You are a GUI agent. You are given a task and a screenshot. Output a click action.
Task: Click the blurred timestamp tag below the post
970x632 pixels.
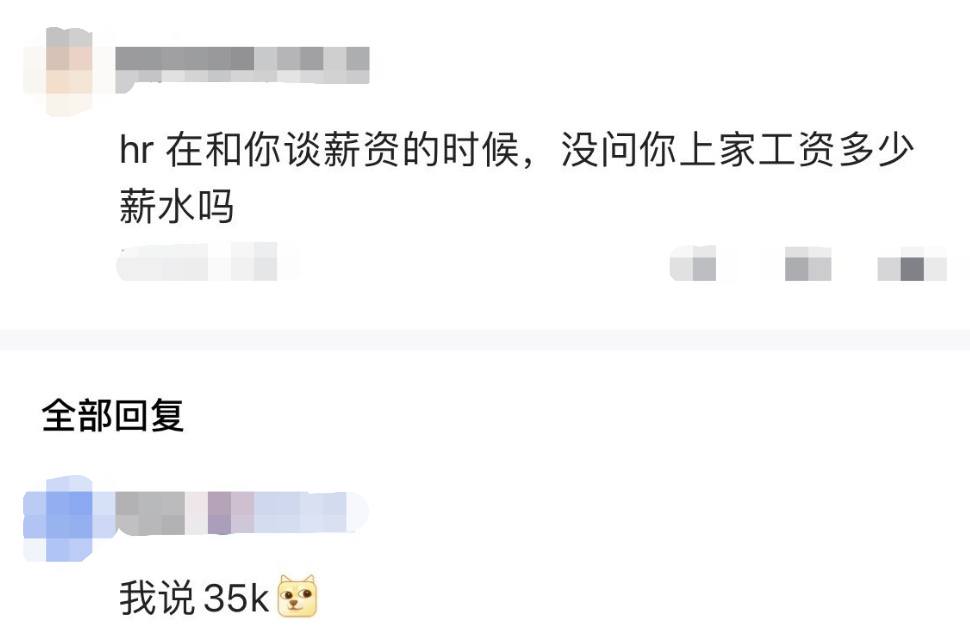point(208,262)
